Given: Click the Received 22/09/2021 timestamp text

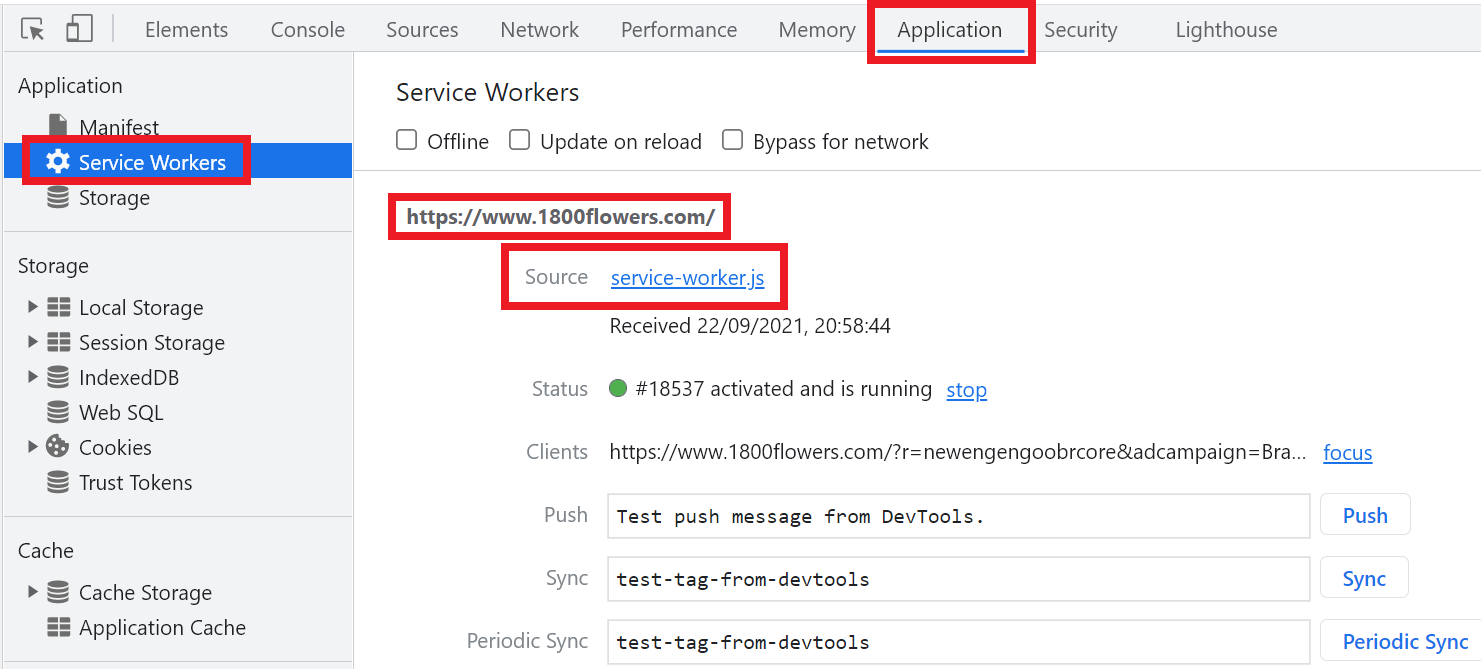Looking at the screenshot, I should (x=750, y=326).
